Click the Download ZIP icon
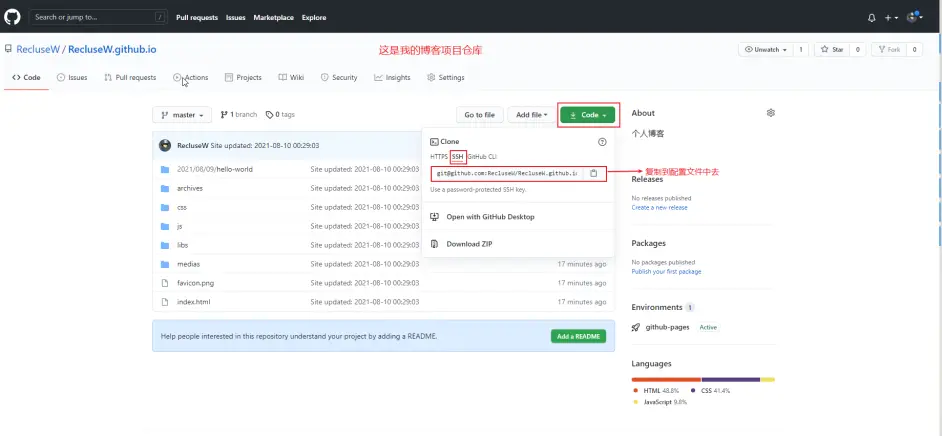Image resolution: width=942 pixels, height=436 pixels. pyautogui.click(x=435, y=244)
